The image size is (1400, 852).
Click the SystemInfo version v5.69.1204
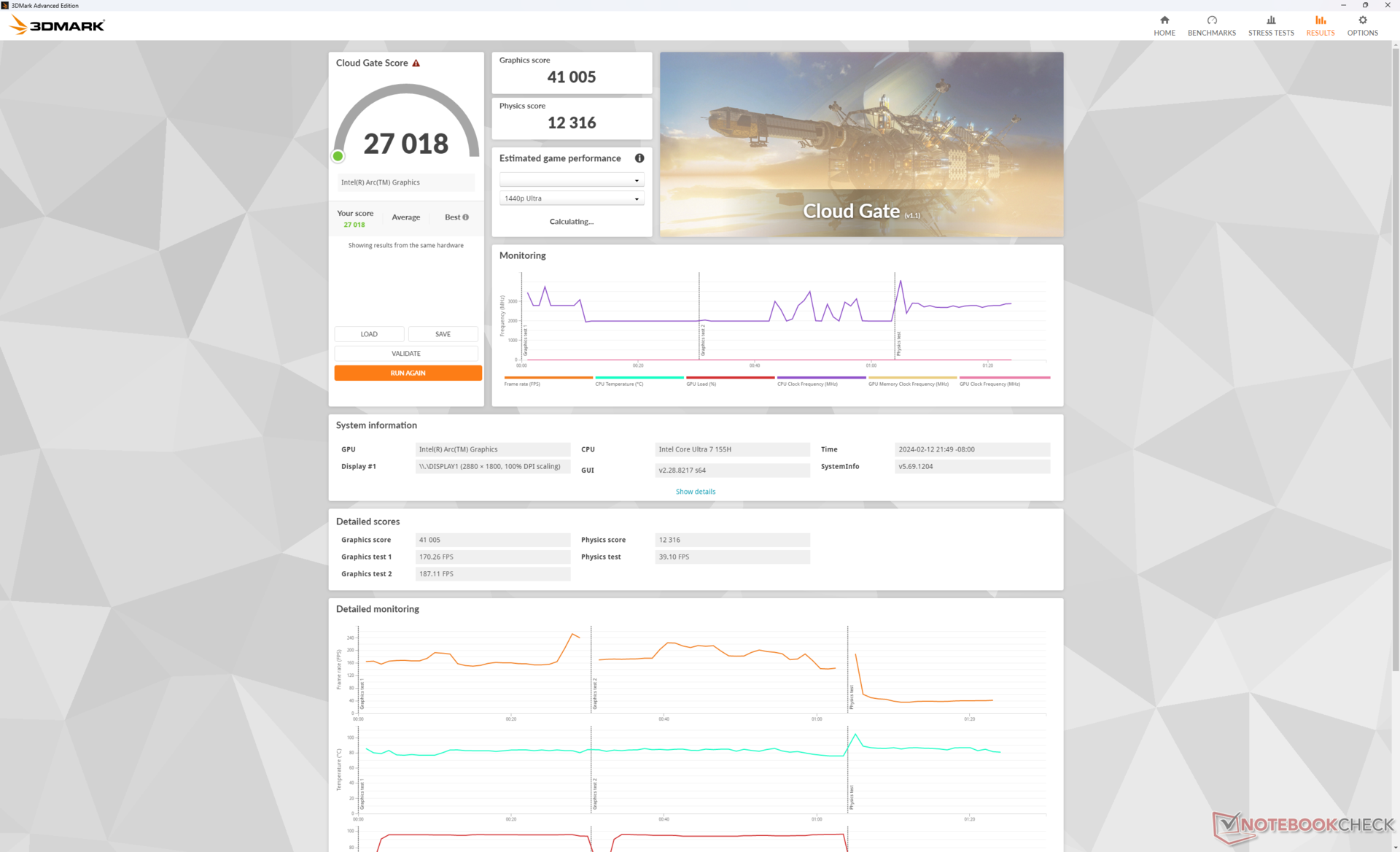point(972,466)
